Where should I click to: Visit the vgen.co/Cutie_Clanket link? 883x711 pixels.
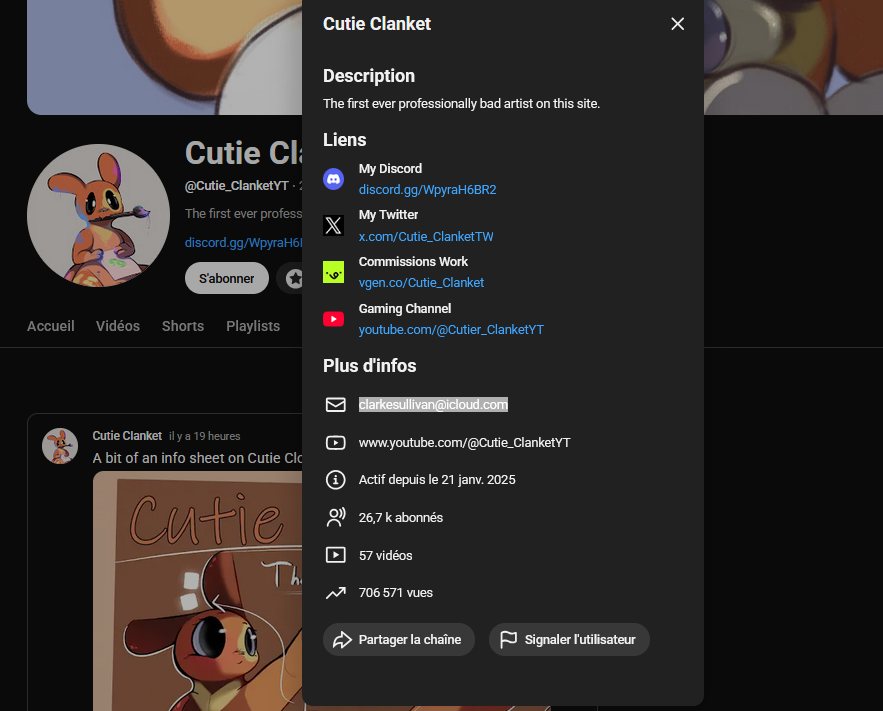(x=421, y=283)
